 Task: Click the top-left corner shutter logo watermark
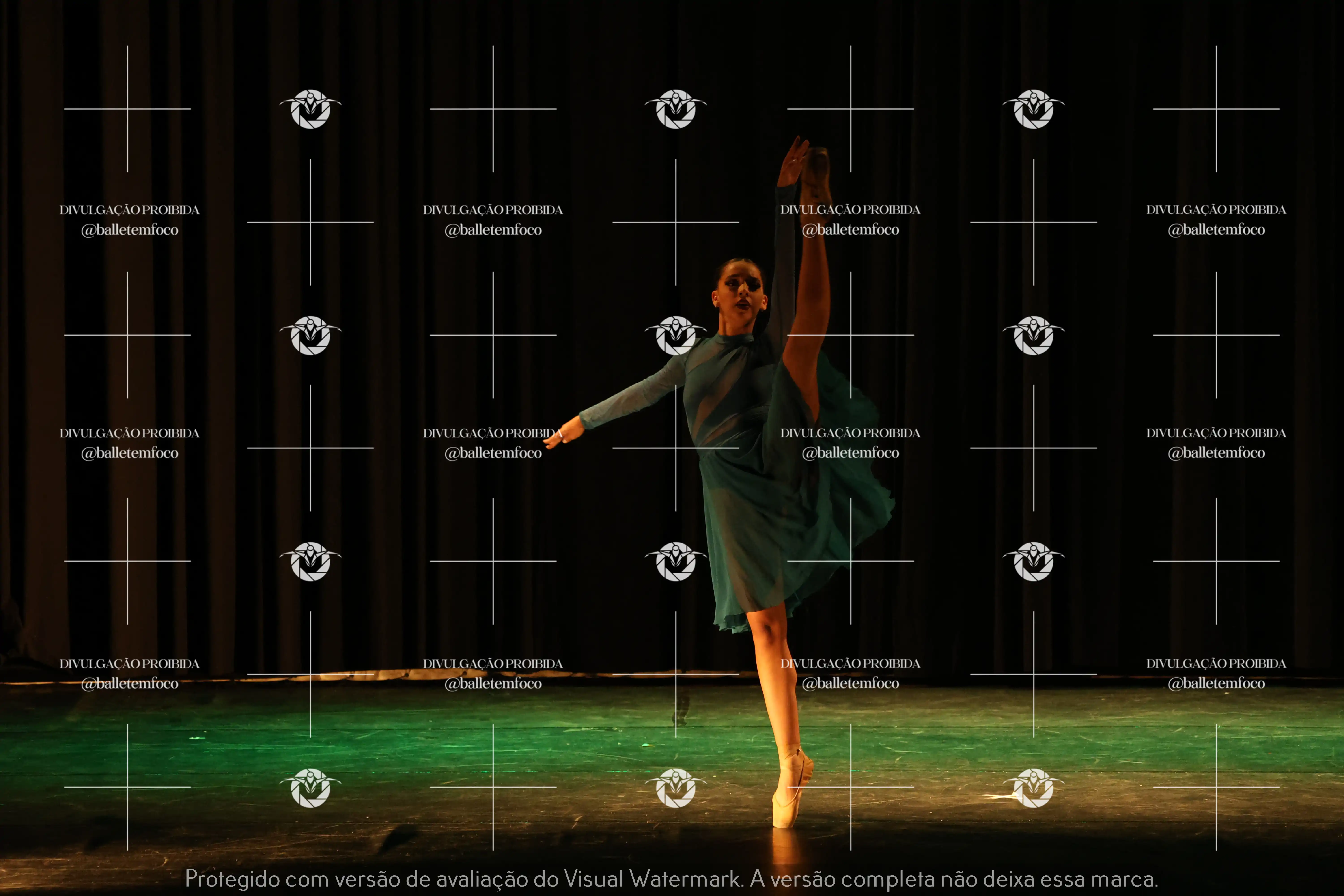coord(310,109)
